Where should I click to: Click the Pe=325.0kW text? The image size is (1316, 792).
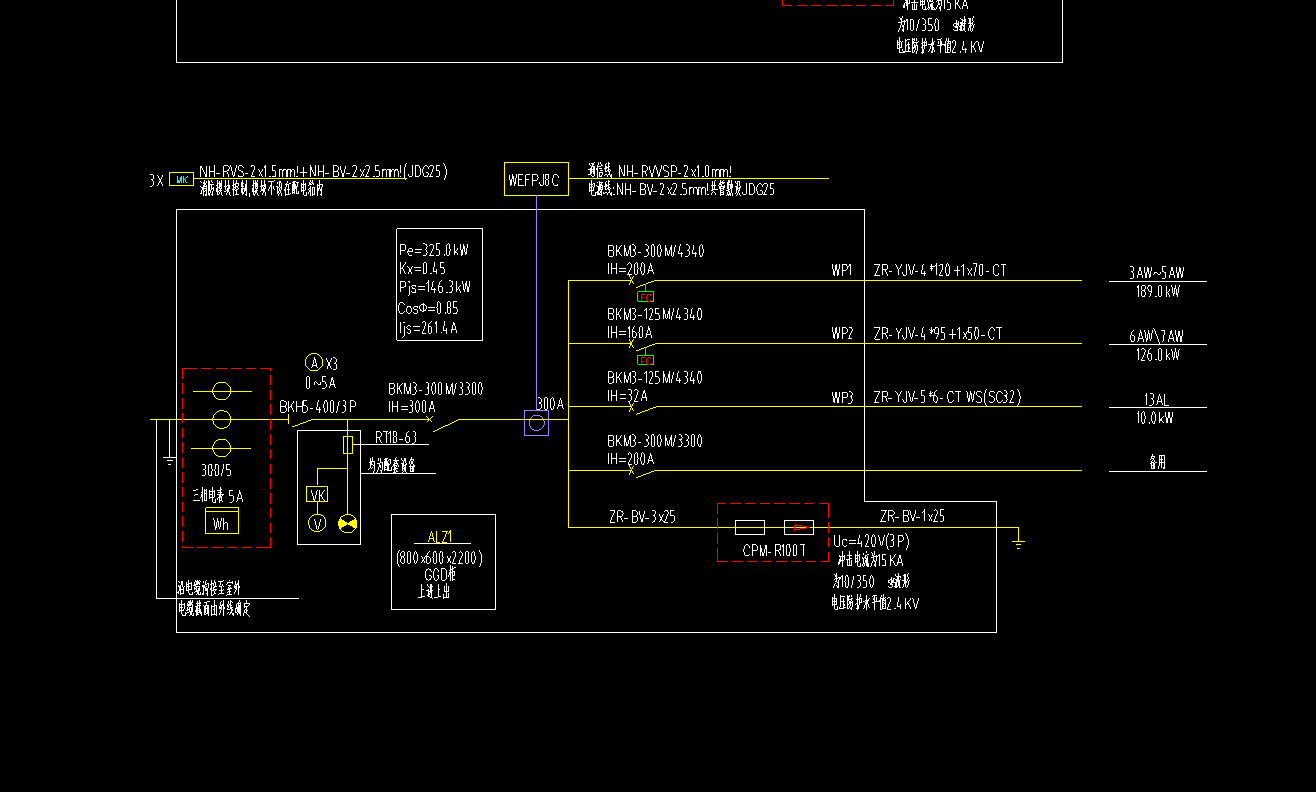[x=434, y=250]
